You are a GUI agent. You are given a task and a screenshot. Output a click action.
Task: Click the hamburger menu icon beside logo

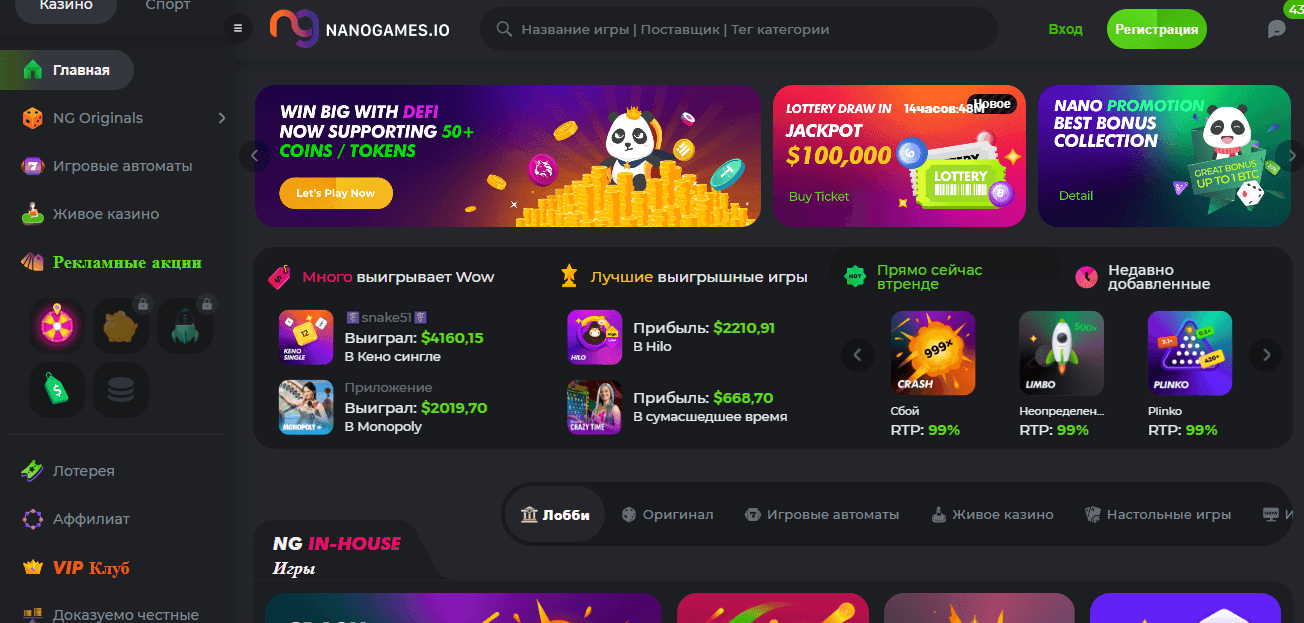click(238, 28)
